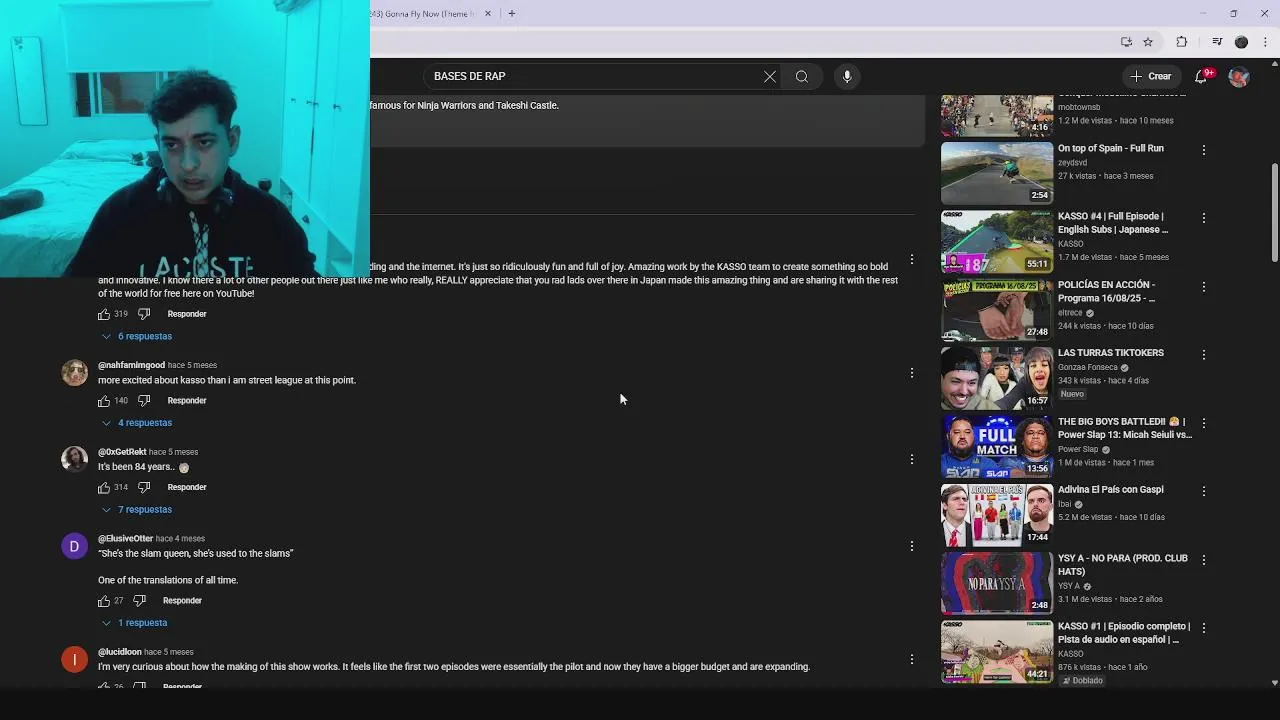Open the browser three-dot menu
This screenshot has height=720, width=1280.
point(1266,42)
